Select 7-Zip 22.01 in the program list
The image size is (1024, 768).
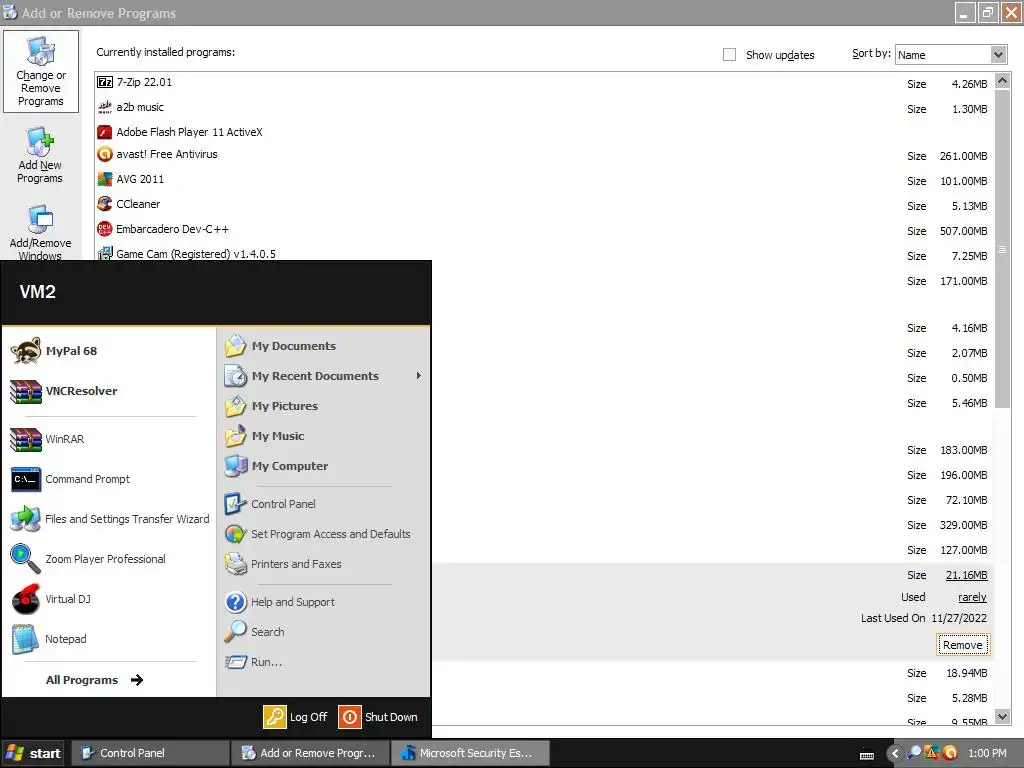pyautogui.click(x=544, y=83)
